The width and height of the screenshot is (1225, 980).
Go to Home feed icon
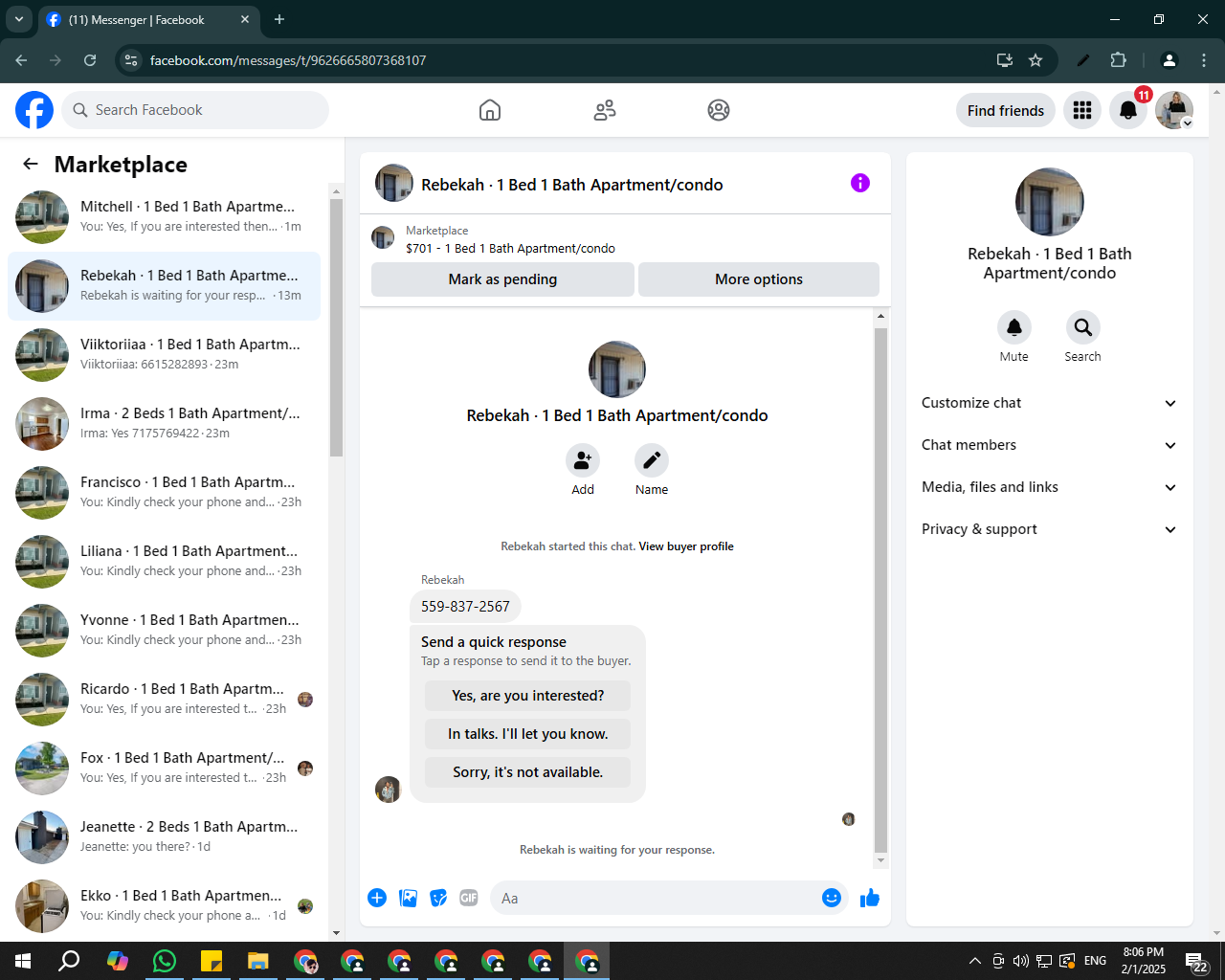(490, 110)
